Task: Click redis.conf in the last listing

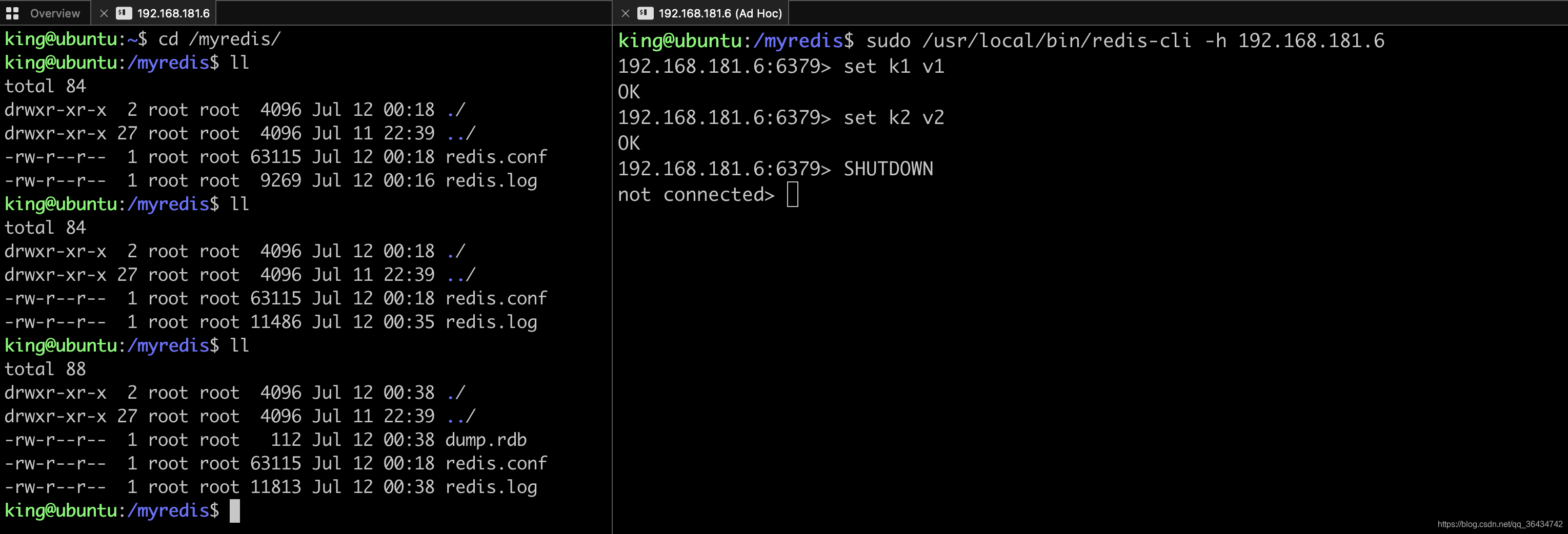Action: pyautogui.click(x=496, y=463)
